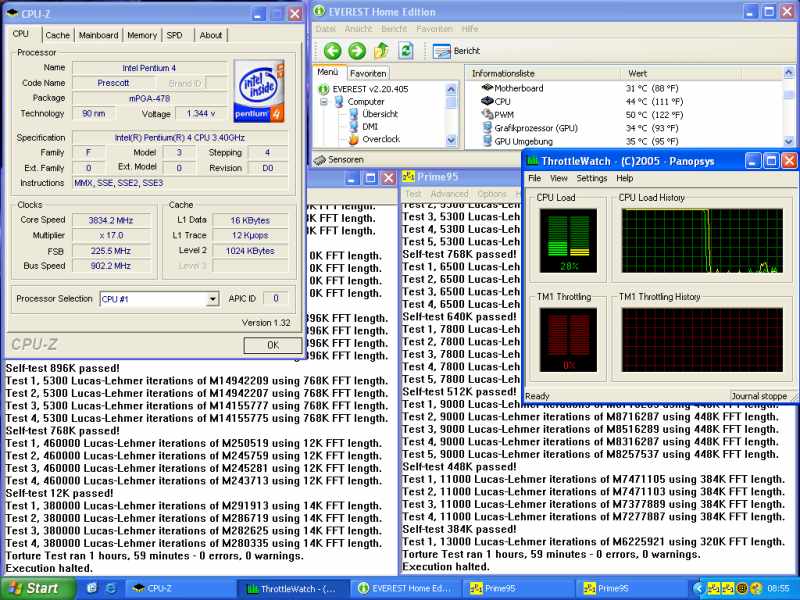Click the EVEREST refresh icon
The image size is (800, 600).
point(406,51)
